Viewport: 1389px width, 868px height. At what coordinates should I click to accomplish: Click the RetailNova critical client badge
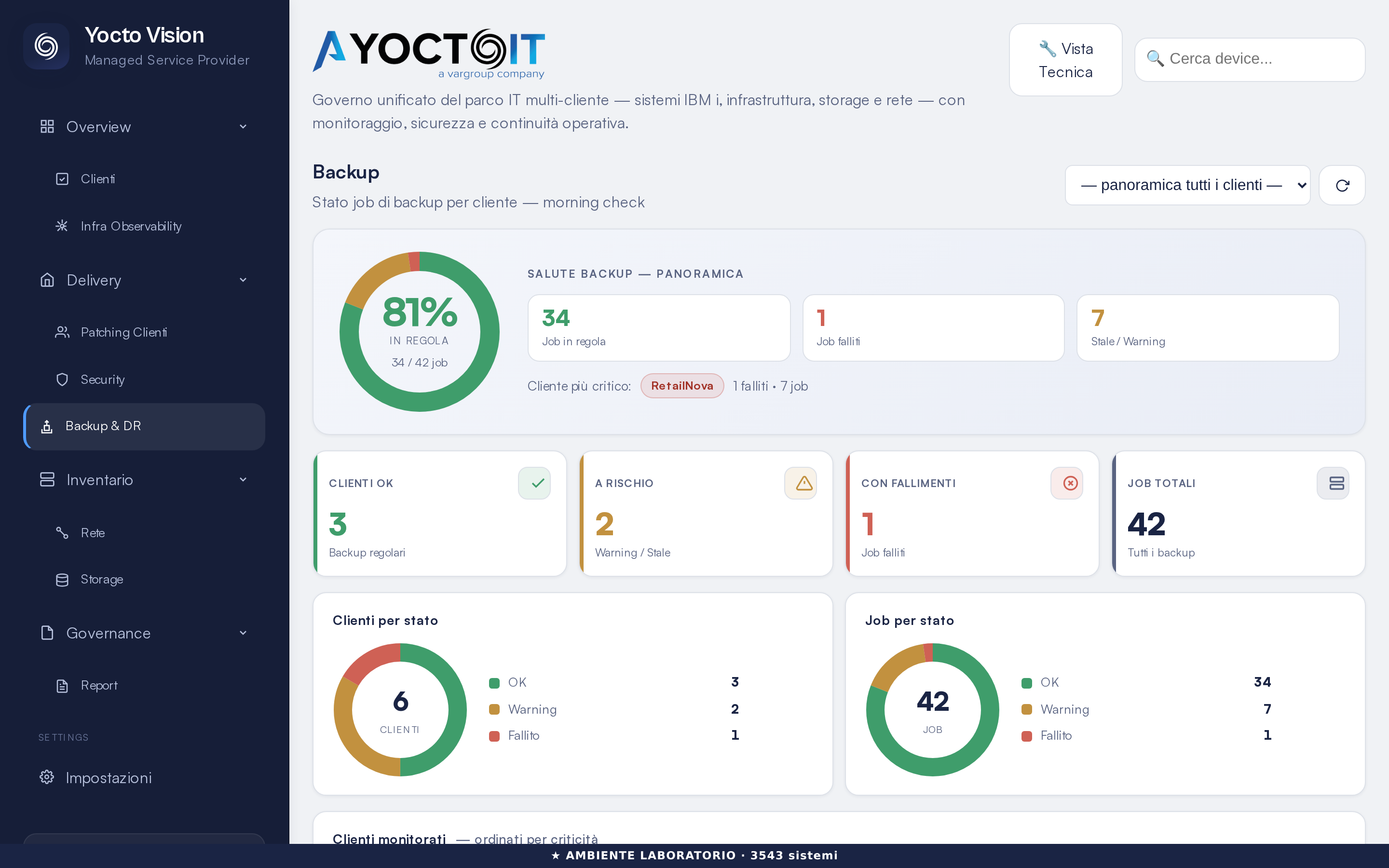[x=682, y=386]
